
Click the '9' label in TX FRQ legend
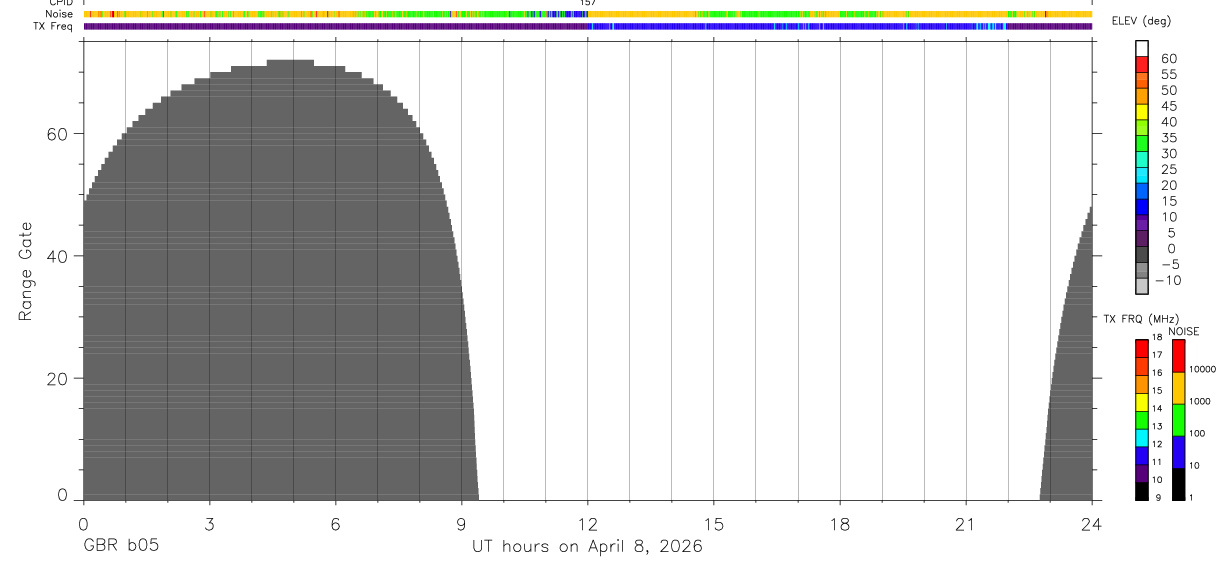[1158, 498]
